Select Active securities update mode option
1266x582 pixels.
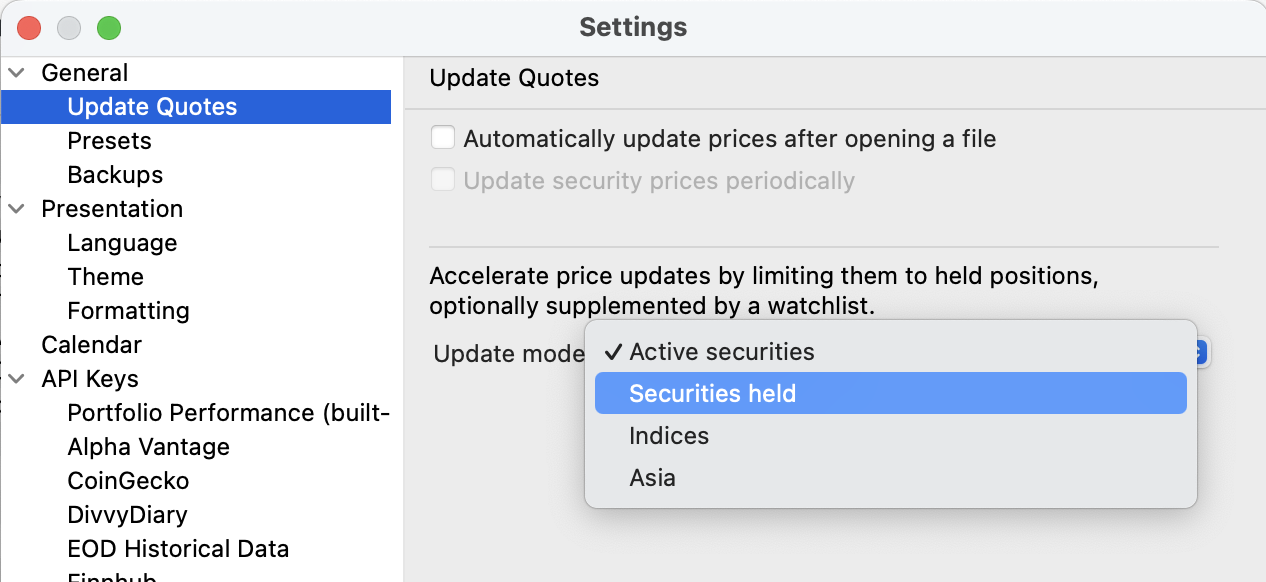(721, 352)
